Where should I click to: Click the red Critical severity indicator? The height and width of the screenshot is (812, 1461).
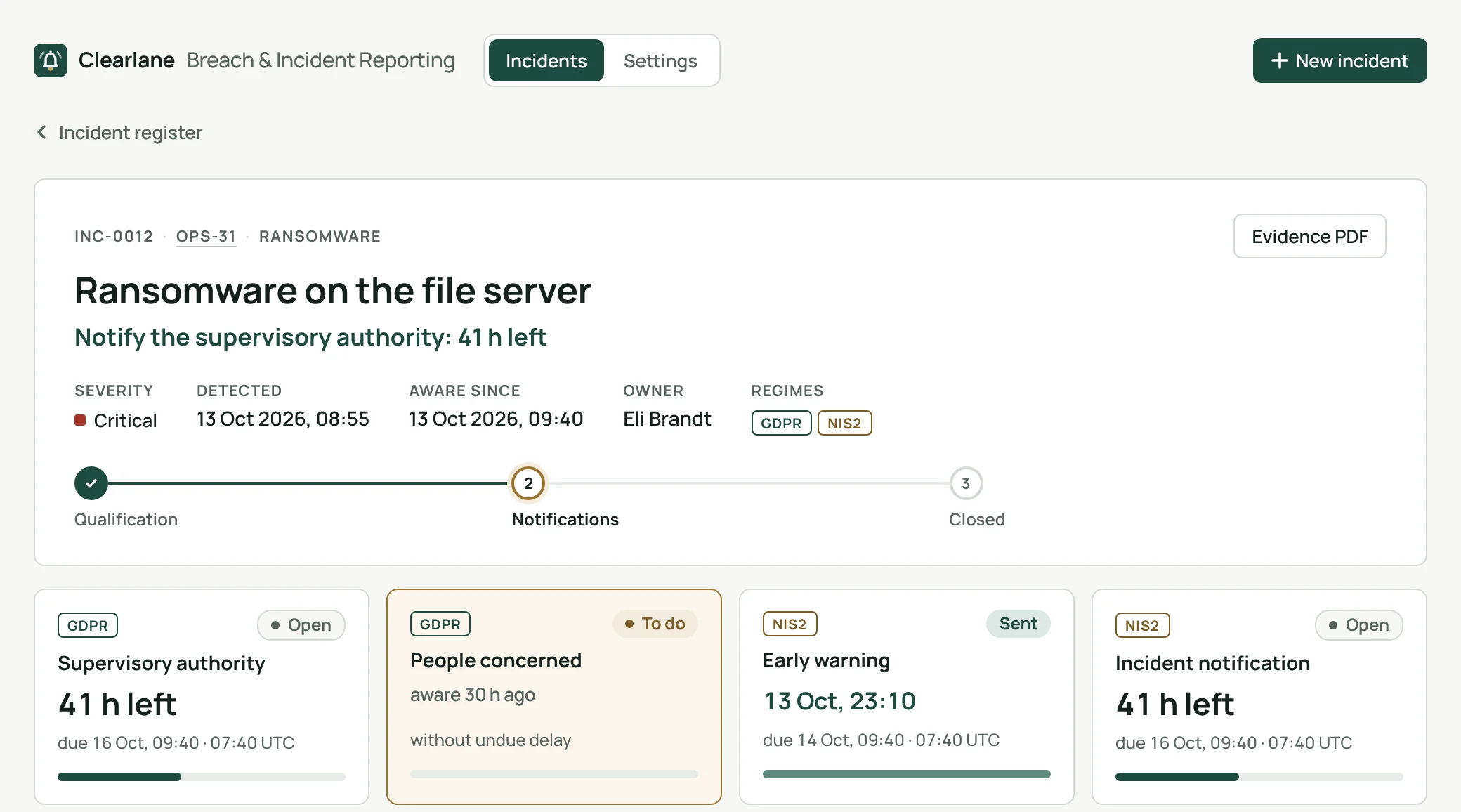point(80,420)
